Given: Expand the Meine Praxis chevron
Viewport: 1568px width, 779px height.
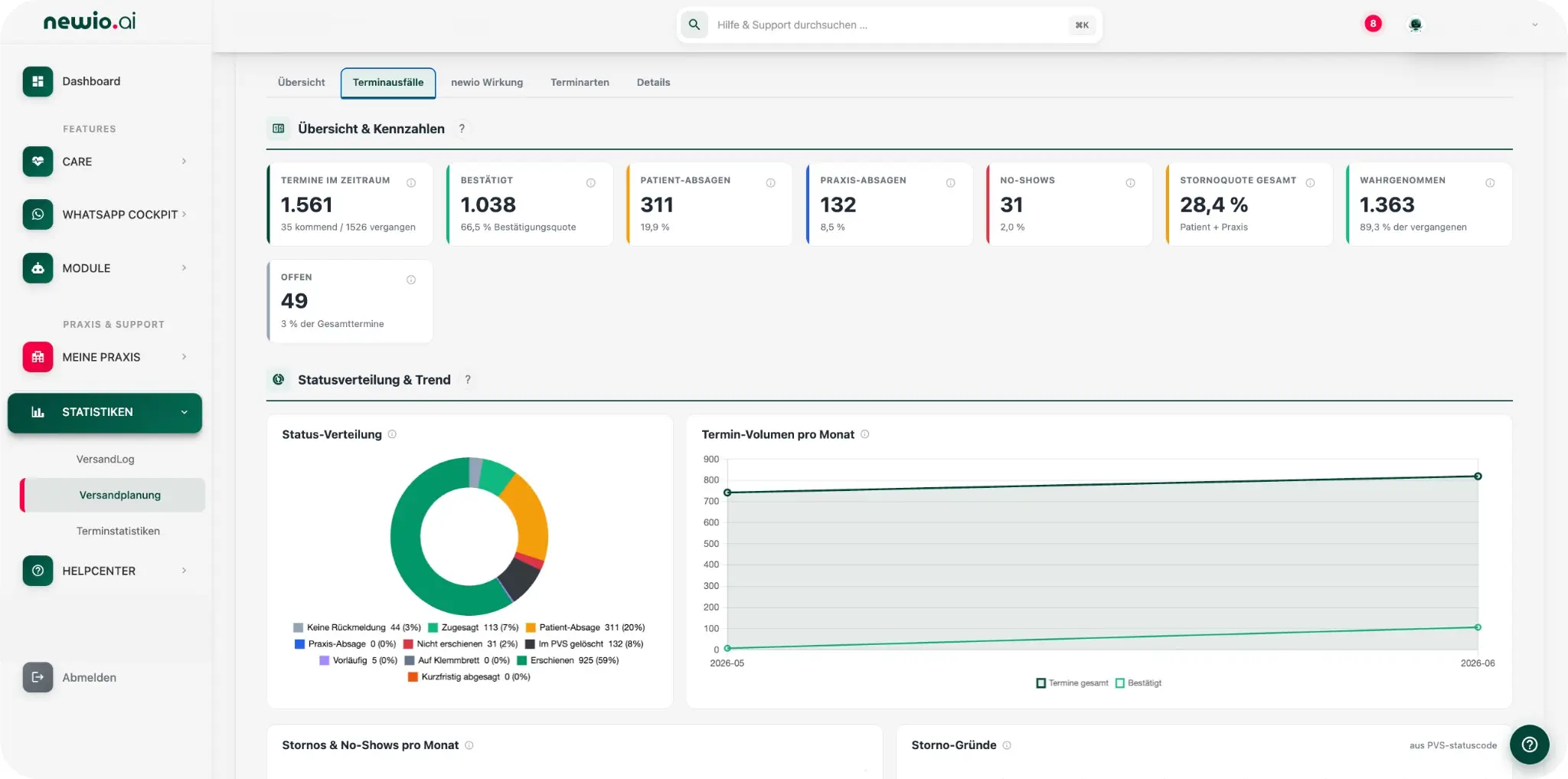Looking at the screenshot, I should pos(185,357).
